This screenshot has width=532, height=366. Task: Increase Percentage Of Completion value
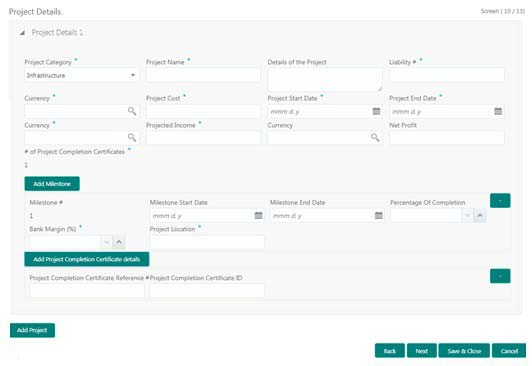click(480, 216)
